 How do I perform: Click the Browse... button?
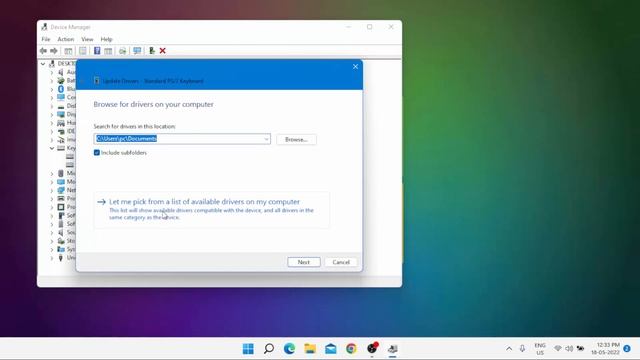296,140
